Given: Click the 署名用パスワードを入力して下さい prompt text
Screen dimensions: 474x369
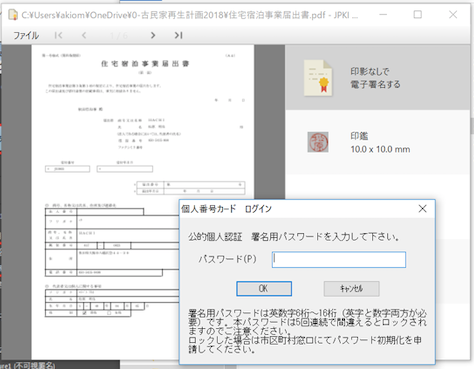Looking at the screenshot, I should coord(293,237).
